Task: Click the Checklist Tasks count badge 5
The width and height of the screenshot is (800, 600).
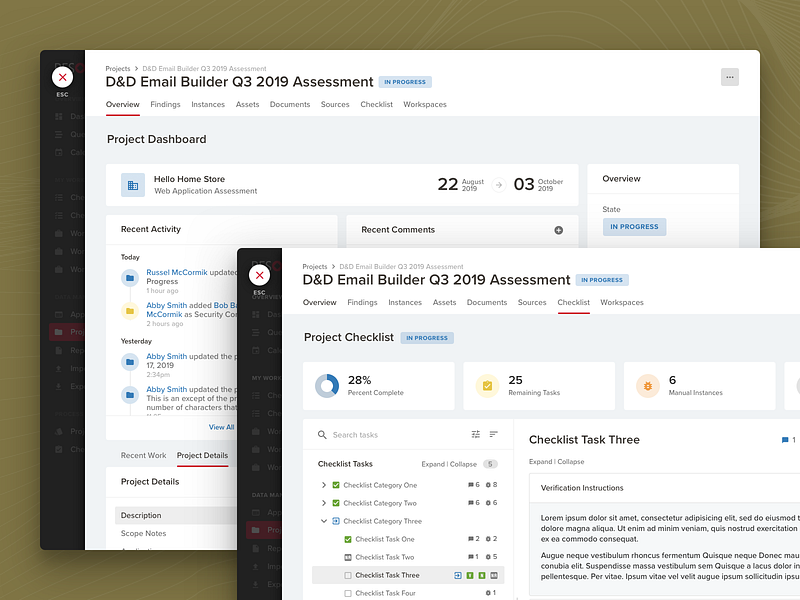Action: (x=490, y=464)
